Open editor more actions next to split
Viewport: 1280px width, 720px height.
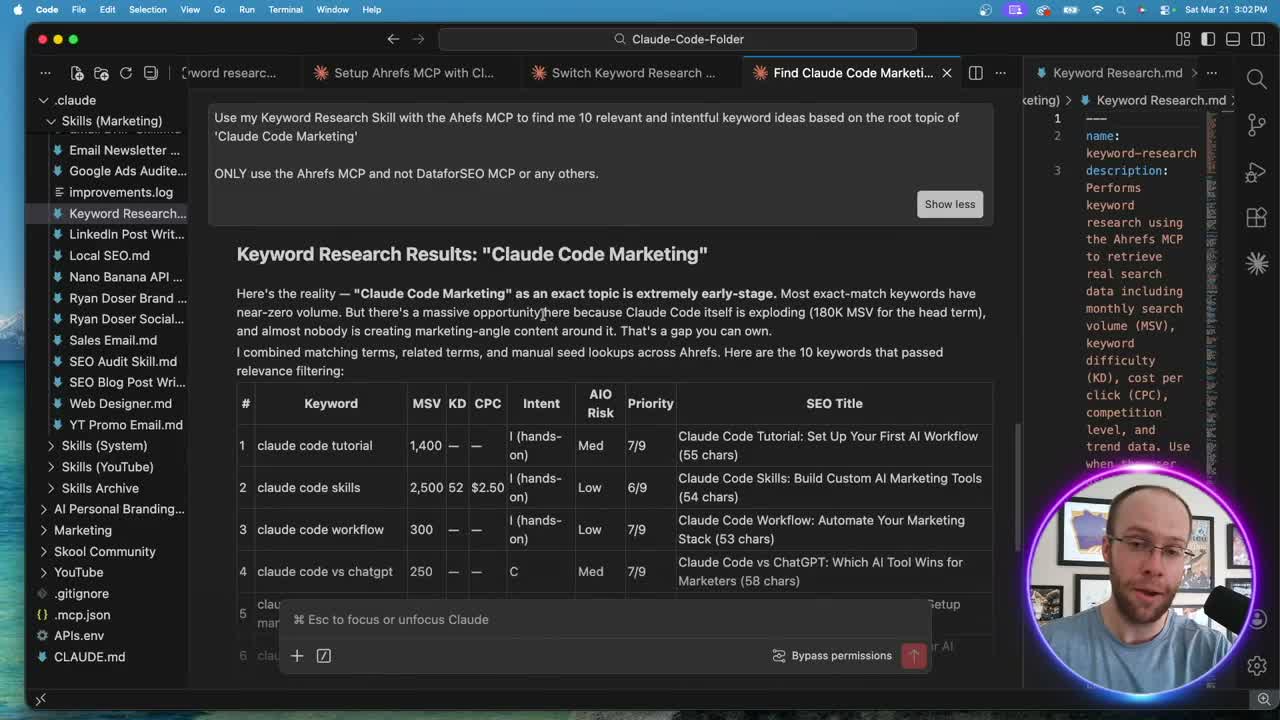coord(1000,73)
